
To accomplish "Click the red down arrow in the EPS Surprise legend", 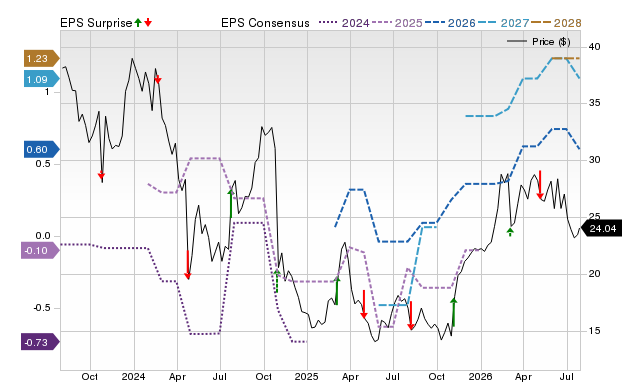I will (148, 22).
